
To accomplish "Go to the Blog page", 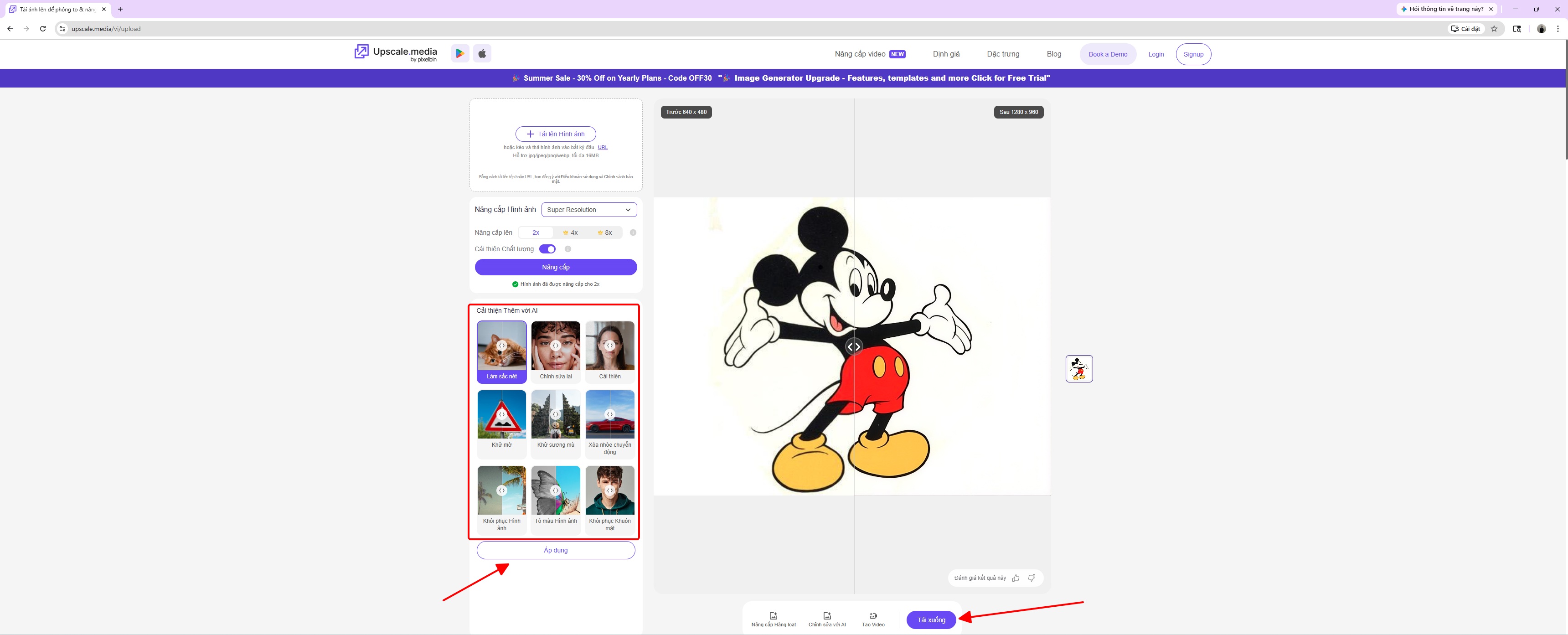I will pyautogui.click(x=1054, y=54).
